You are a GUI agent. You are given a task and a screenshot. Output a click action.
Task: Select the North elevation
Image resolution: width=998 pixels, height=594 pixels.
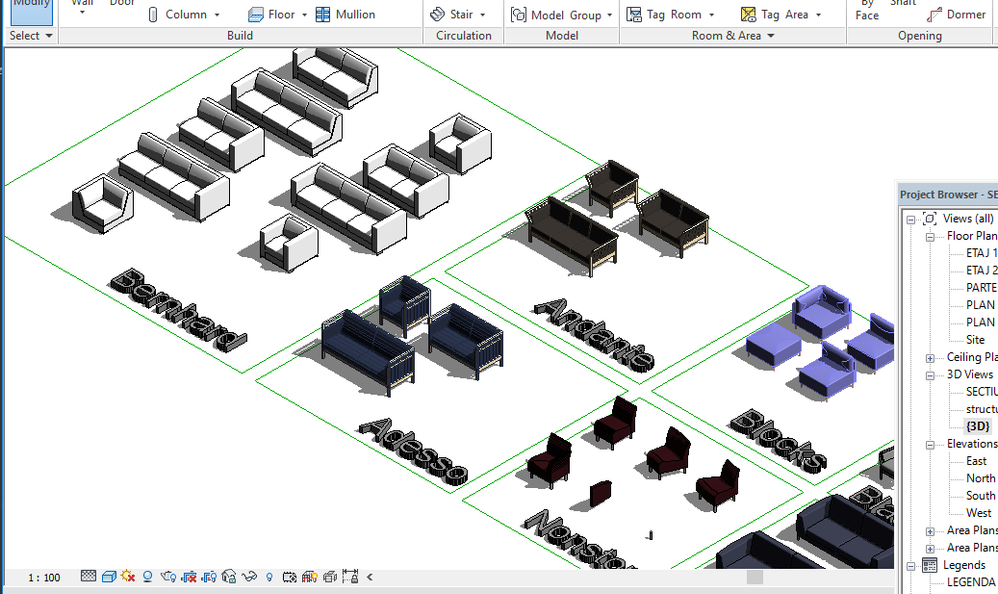tap(981, 478)
